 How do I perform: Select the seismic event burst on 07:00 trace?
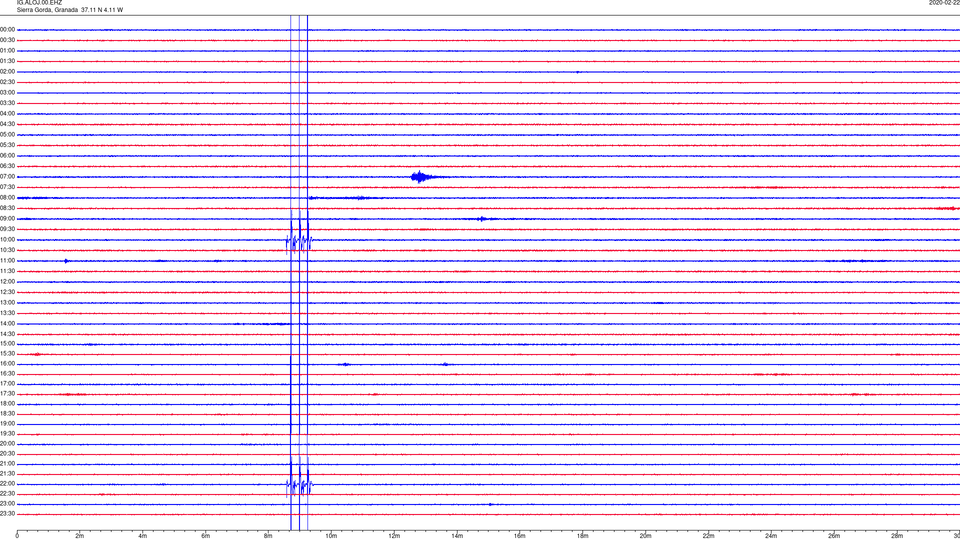421,177
